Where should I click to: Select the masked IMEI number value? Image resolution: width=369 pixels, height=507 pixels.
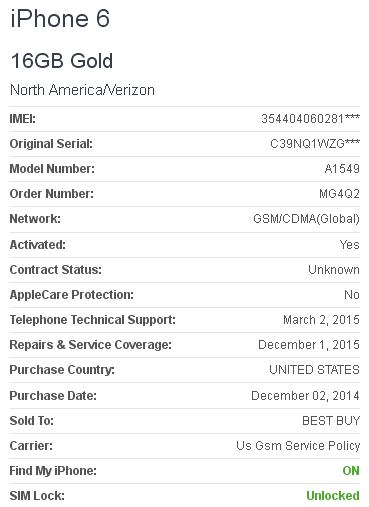(x=310, y=118)
